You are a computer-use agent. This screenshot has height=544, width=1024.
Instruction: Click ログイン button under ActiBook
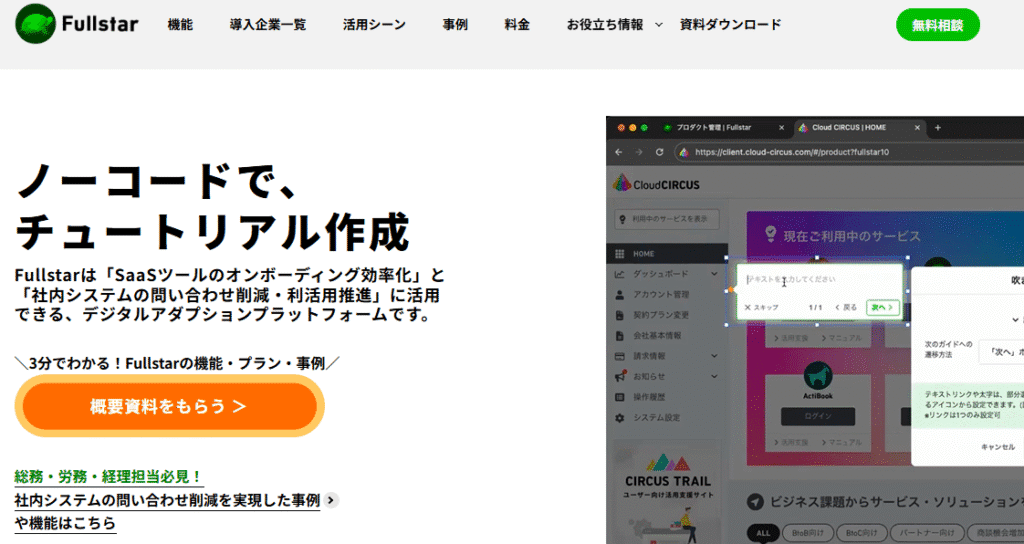point(818,416)
